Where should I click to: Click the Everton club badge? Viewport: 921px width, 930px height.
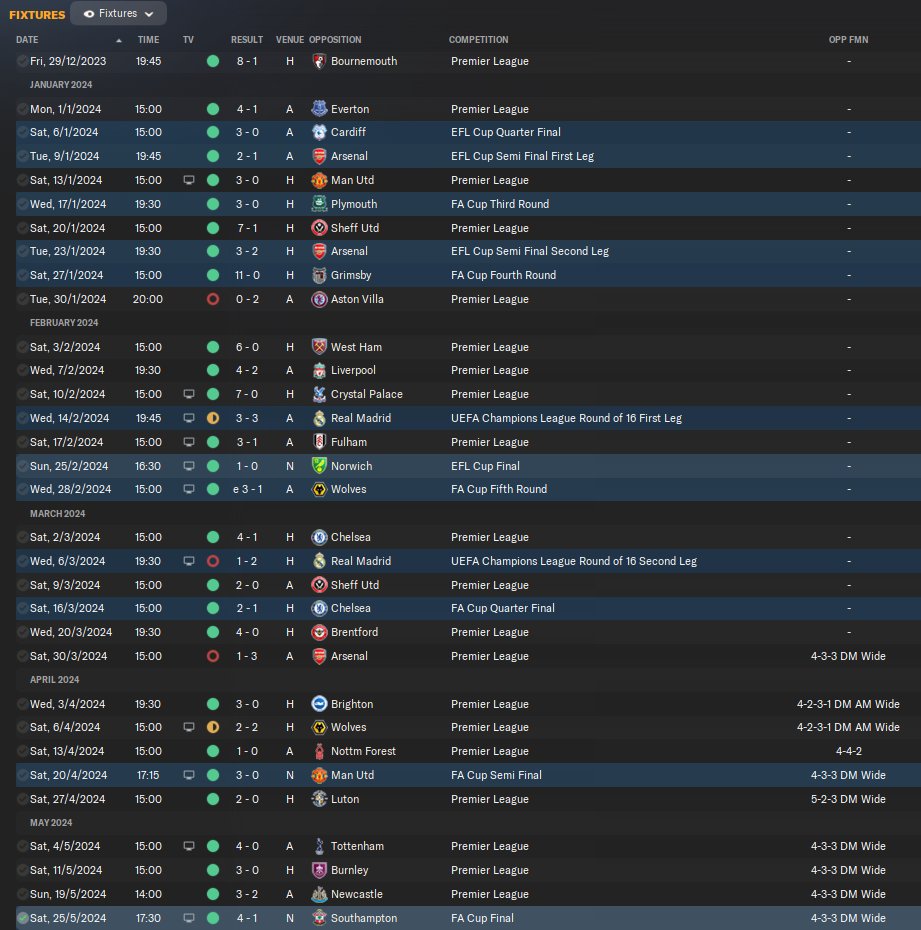[x=319, y=109]
